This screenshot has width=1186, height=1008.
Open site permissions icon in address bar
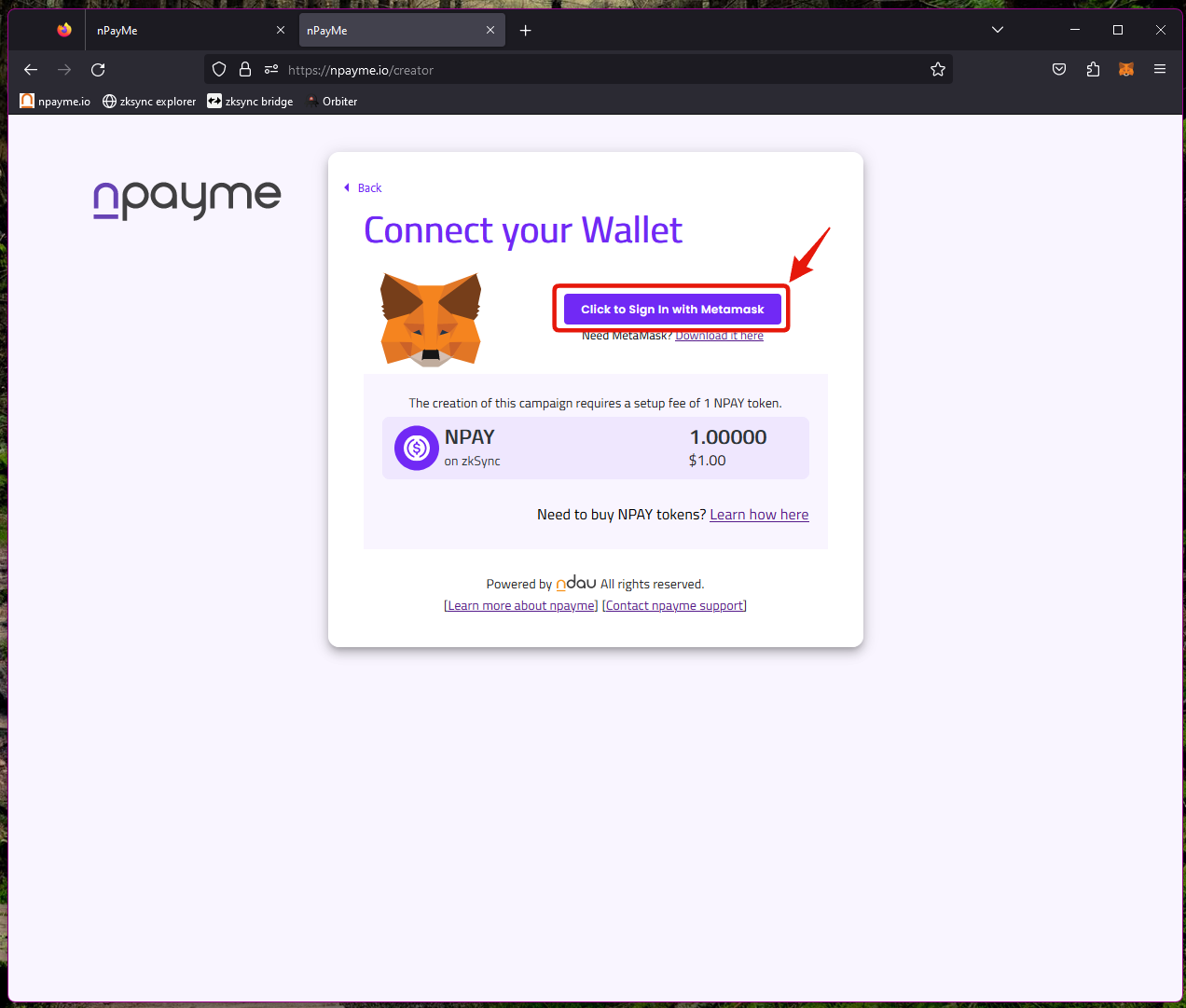point(271,69)
